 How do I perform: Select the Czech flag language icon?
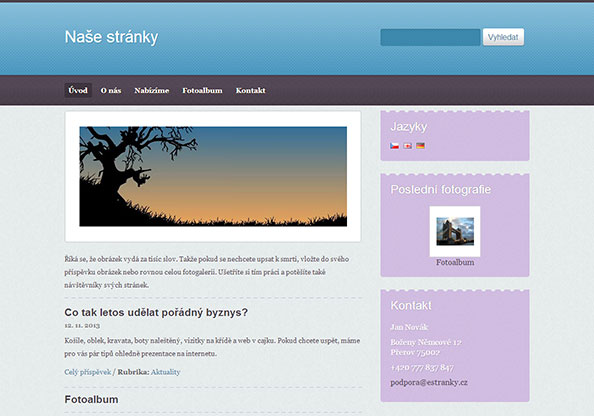(x=394, y=145)
